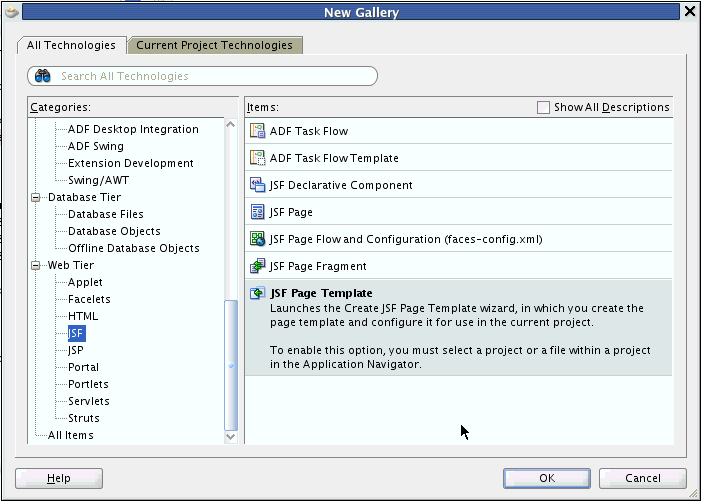The image size is (701, 501).
Task: Select ADF Task Flow Template item text
Action: [x=334, y=158]
